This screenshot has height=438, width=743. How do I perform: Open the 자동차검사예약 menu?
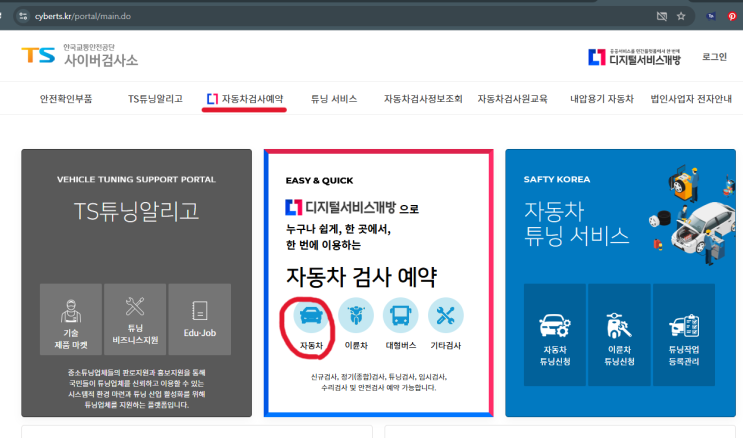245,99
